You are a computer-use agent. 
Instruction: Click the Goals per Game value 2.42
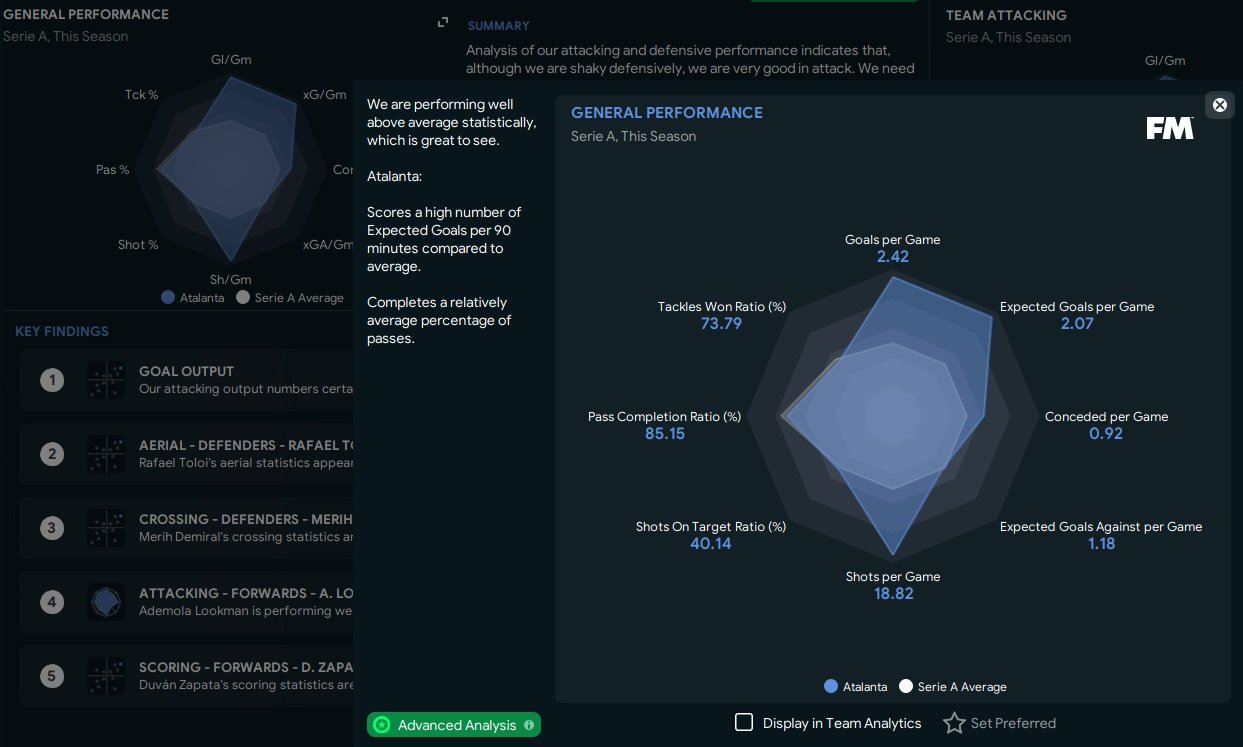[x=892, y=257]
